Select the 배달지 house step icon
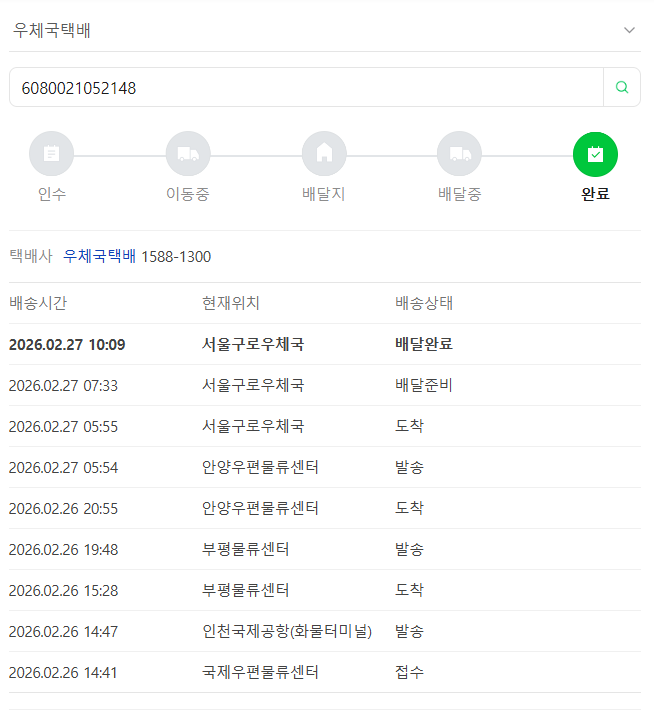This screenshot has width=654, height=723. [324, 154]
